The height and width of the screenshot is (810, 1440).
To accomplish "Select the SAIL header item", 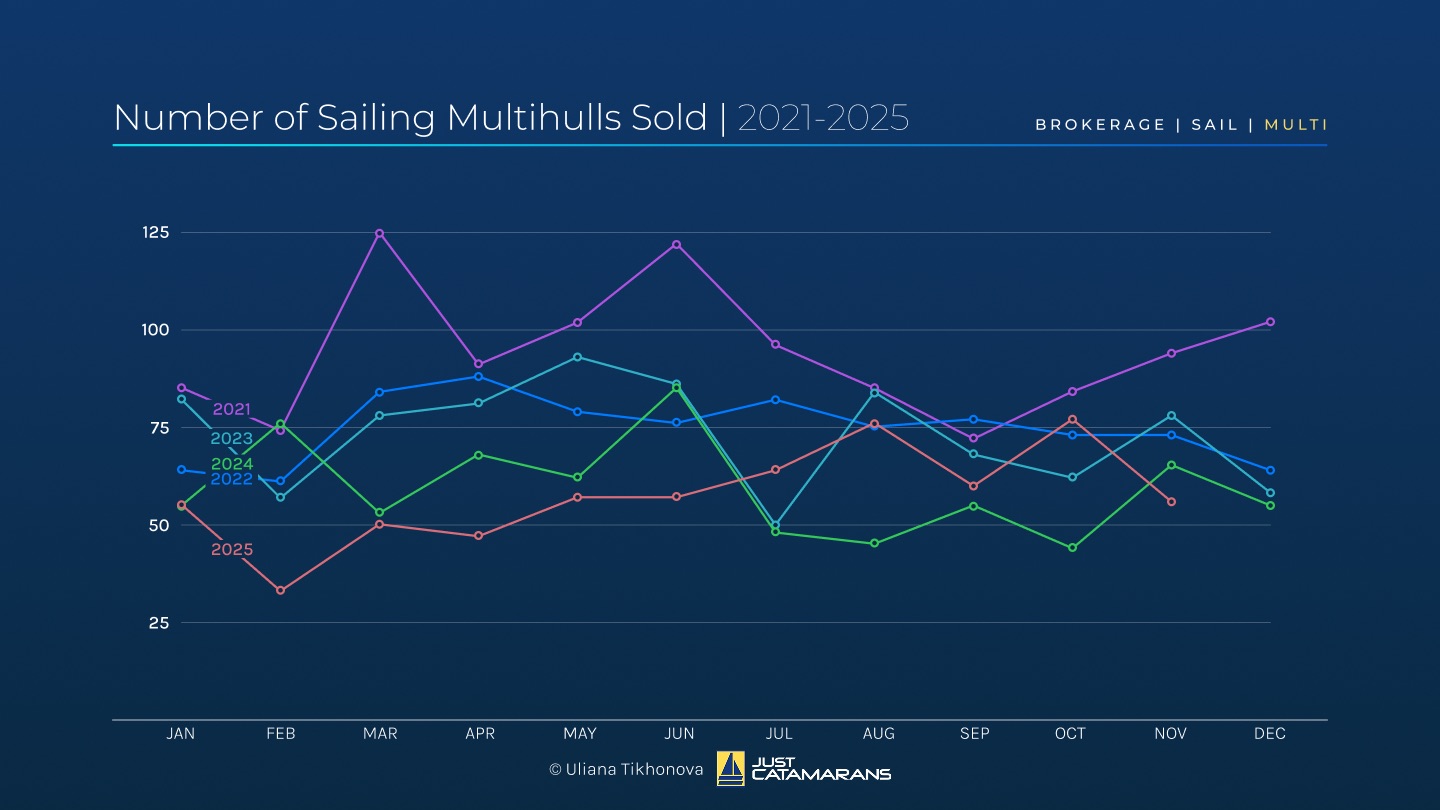I will [x=1214, y=125].
